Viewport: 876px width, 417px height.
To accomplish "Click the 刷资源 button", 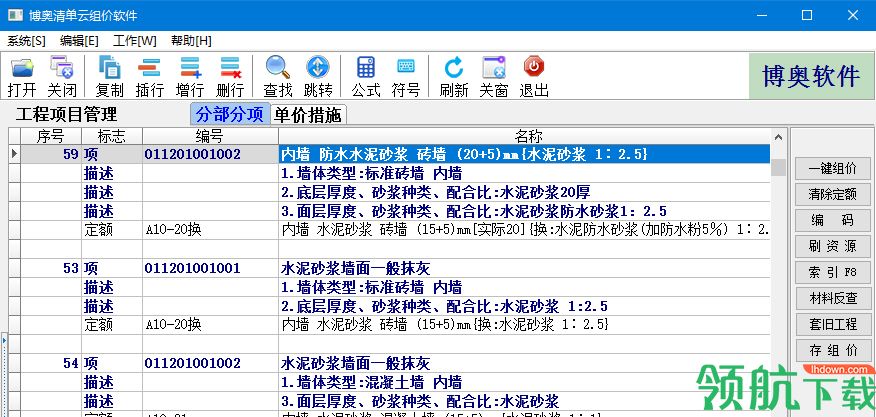I will 832,247.
